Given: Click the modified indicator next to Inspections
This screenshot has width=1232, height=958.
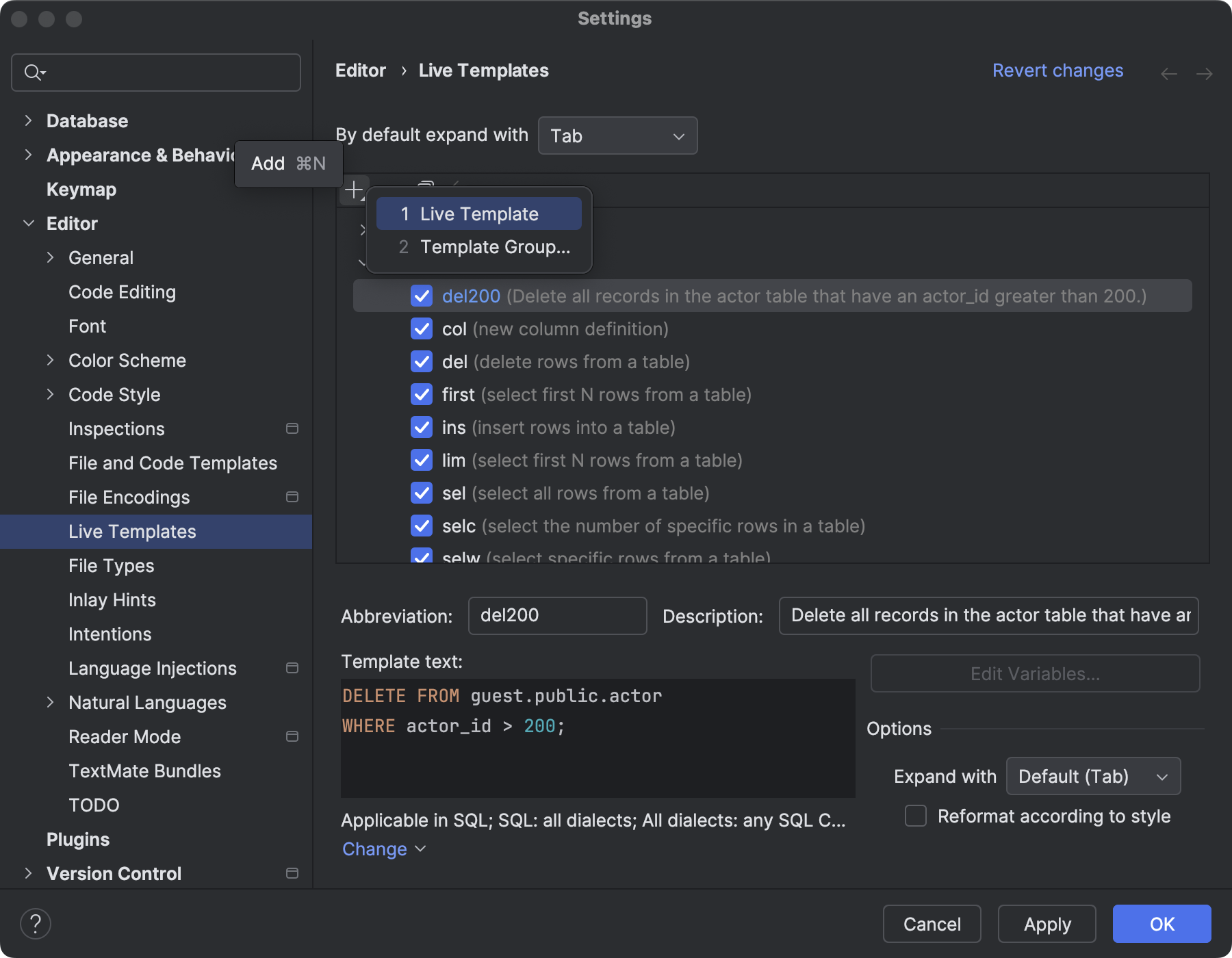Looking at the screenshot, I should click(292, 428).
